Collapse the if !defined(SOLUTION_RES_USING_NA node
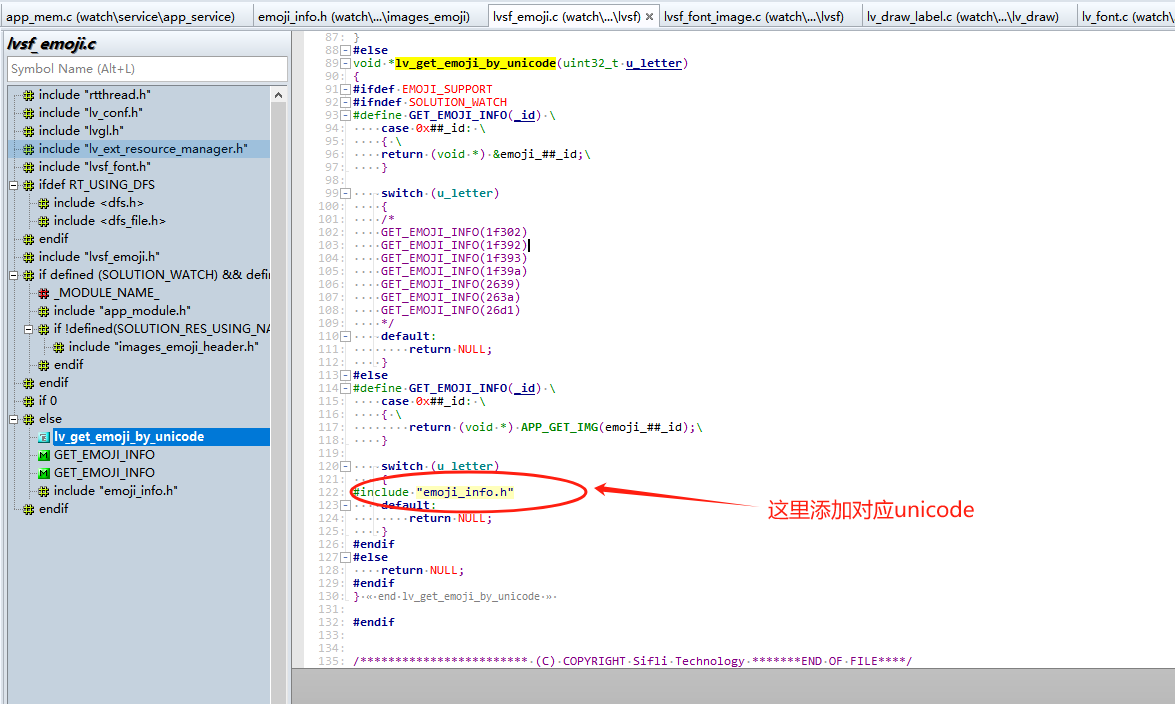 pyautogui.click(x=29, y=329)
